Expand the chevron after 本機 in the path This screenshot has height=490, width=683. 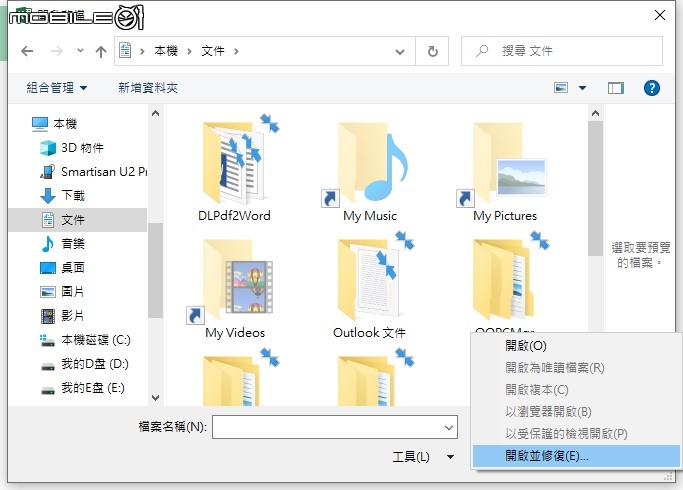coord(189,51)
